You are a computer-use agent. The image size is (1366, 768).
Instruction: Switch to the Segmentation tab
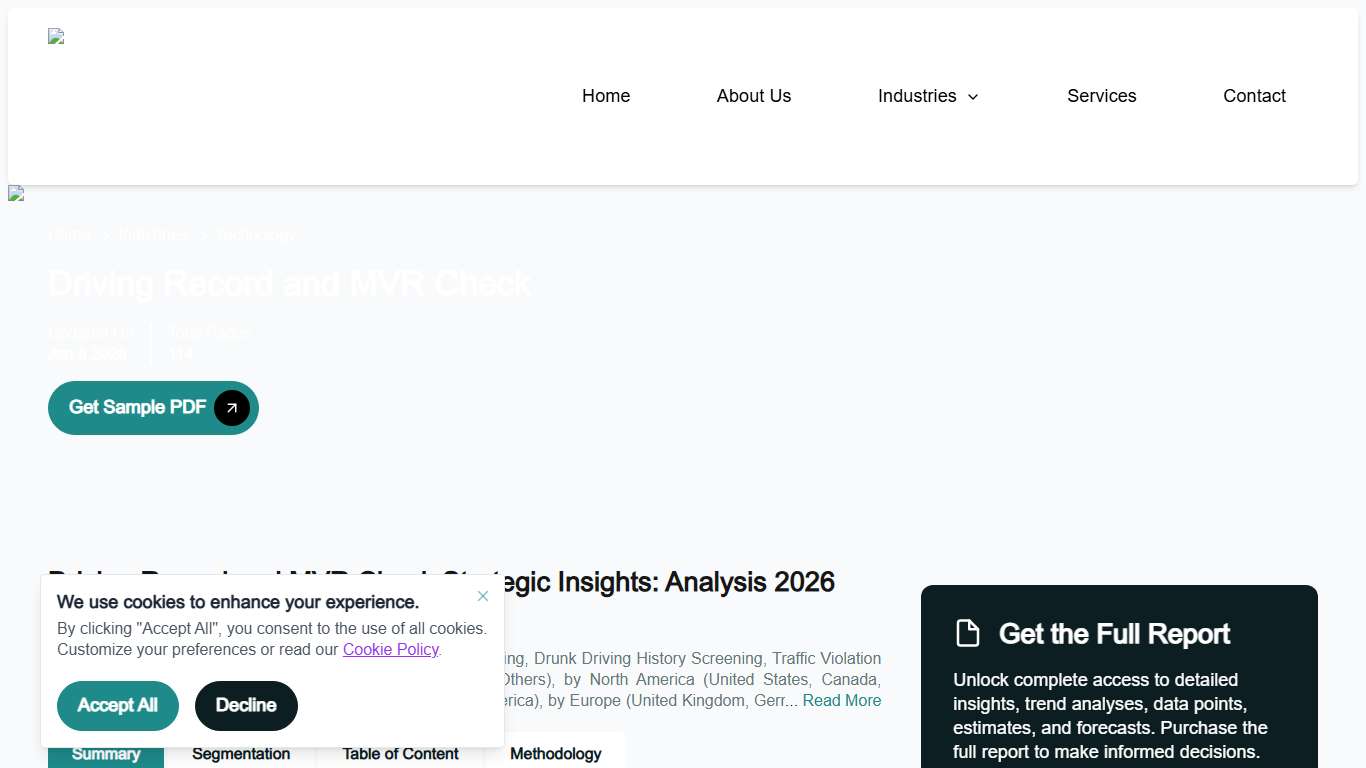coord(241,754)
